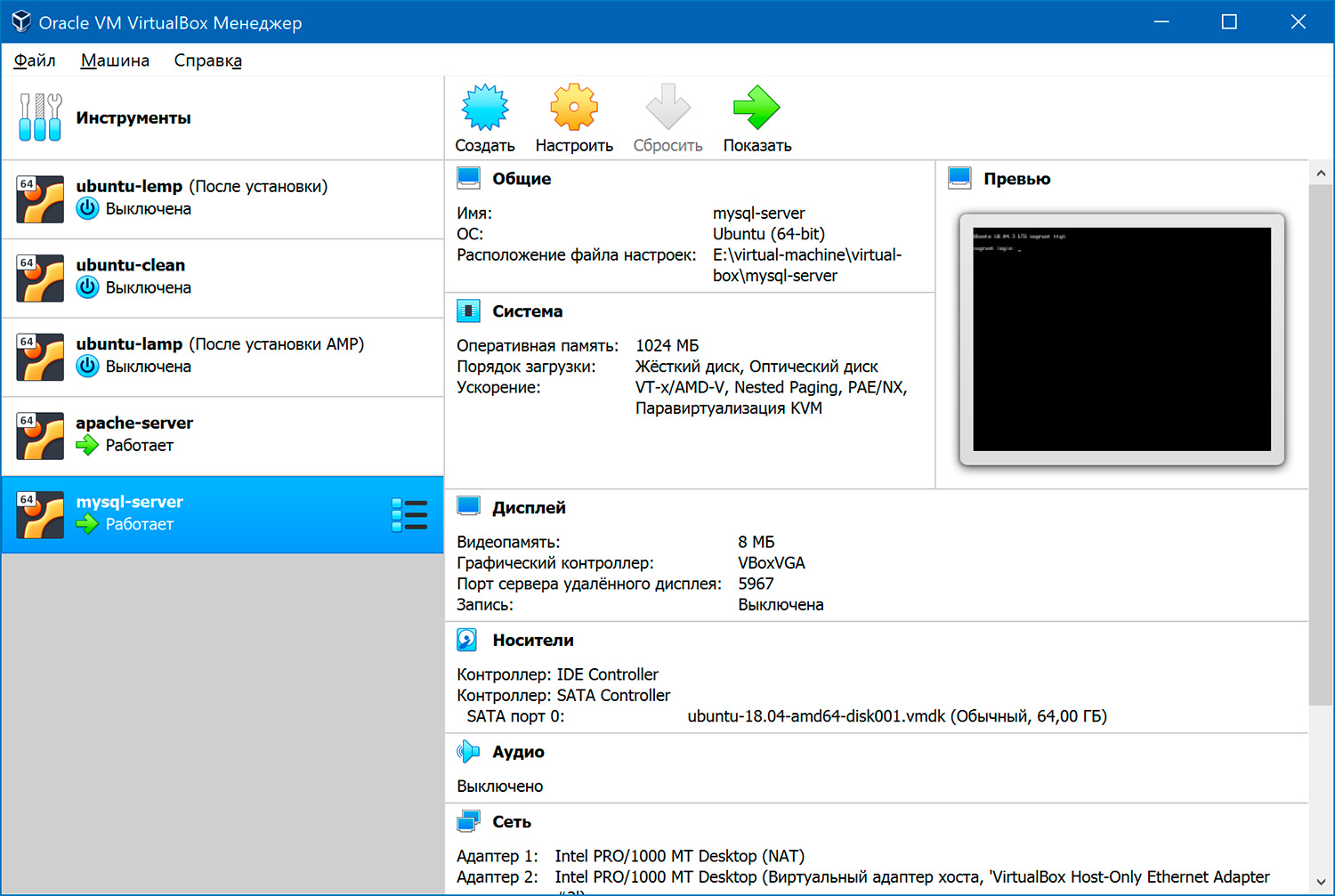
Task: Click the power-off status icon of ubuntu-lamp
Action: (x=87, y=366)
